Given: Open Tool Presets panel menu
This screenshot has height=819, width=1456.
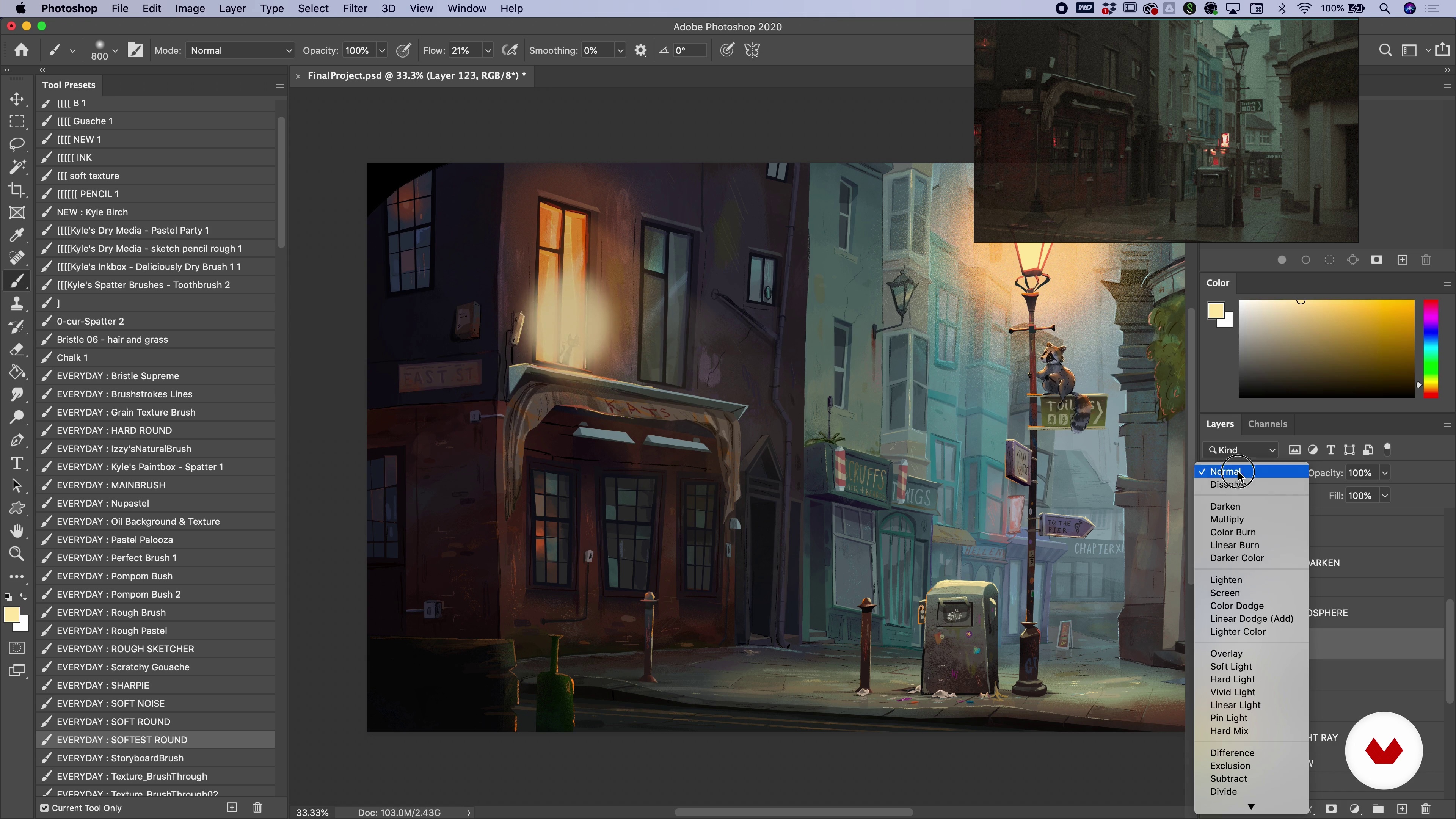Looking at the screenshot, I should point(279,85).
